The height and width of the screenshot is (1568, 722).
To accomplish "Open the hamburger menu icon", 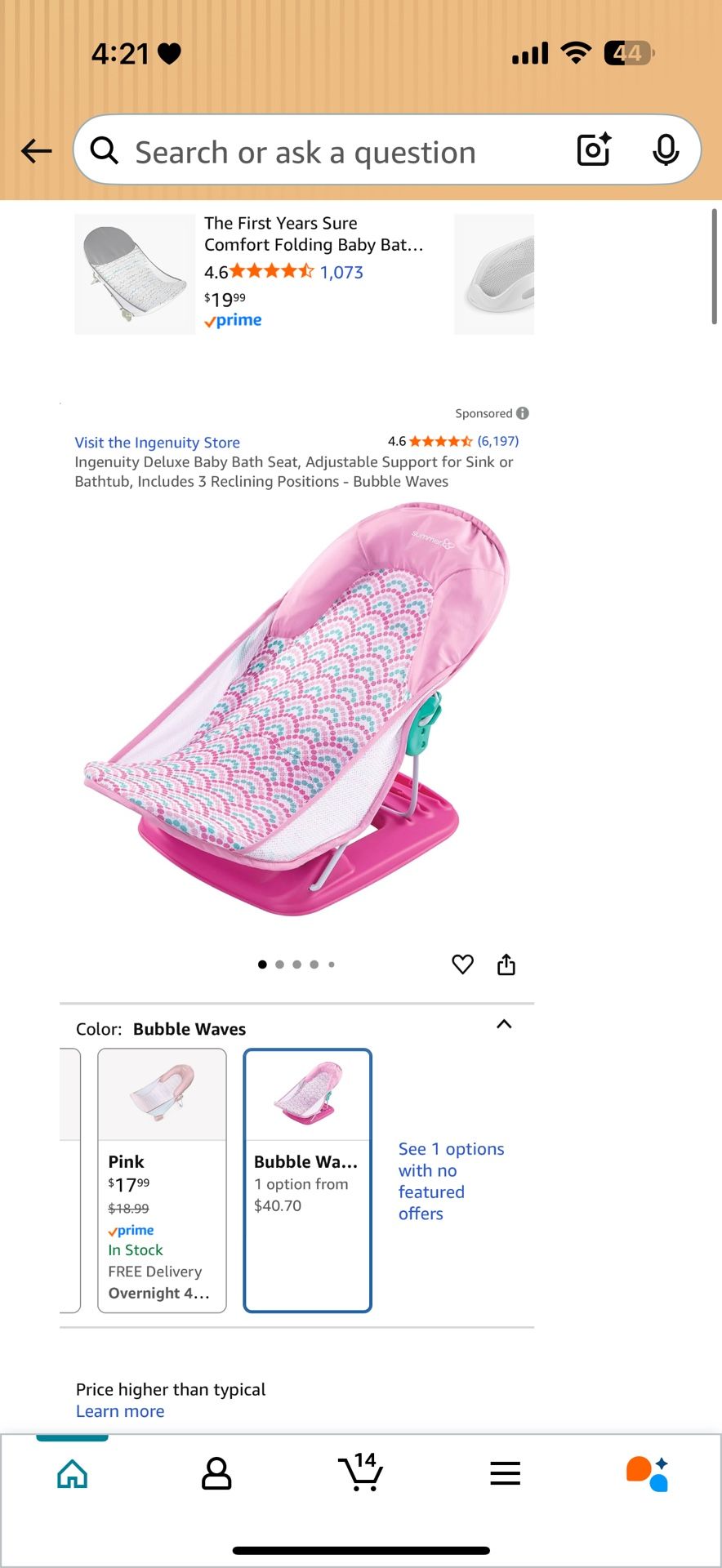I will coord(506,1473).
